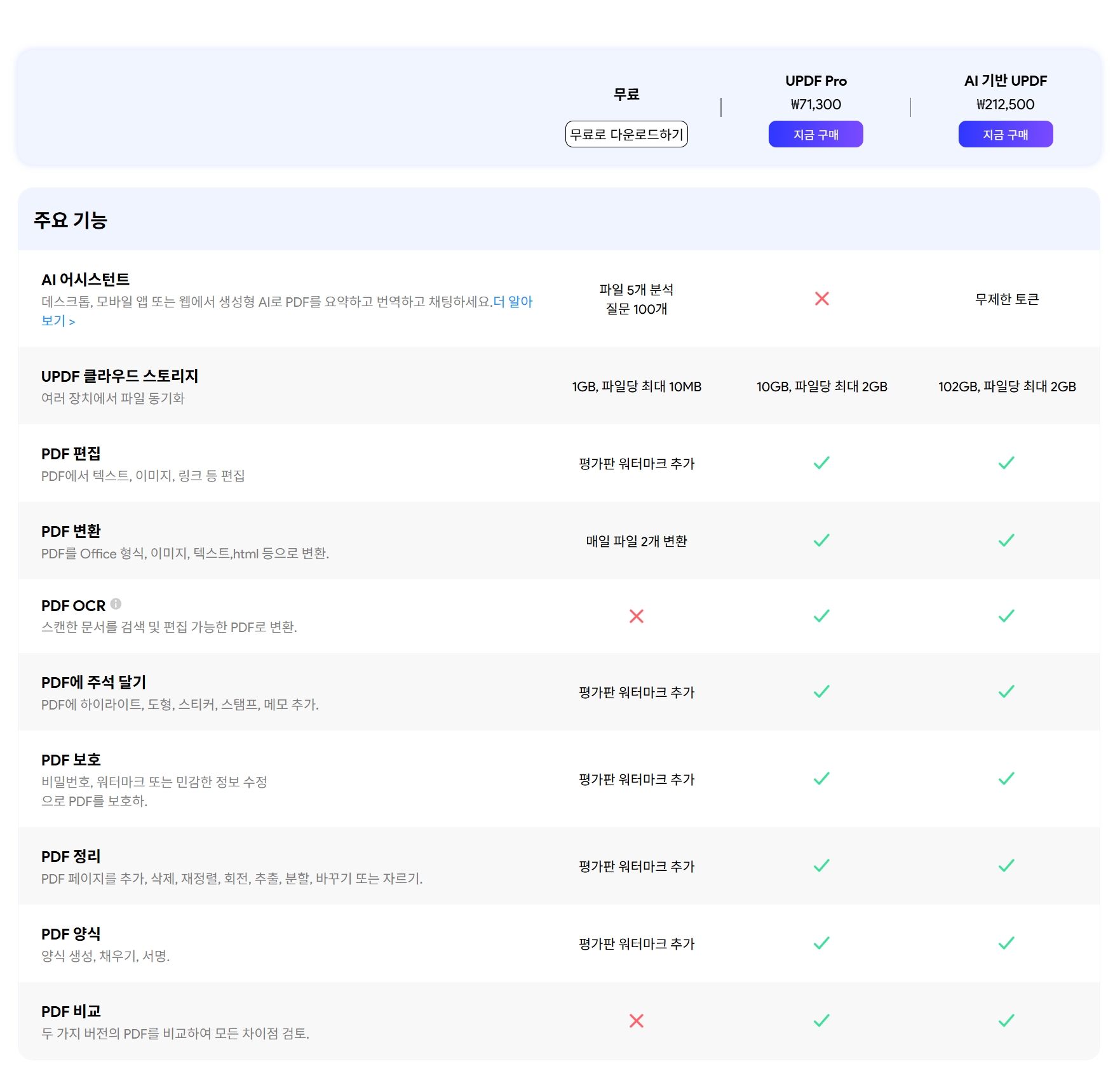Viewport: 1120px width, 1071px height.
Task: Click the PDF OCR feature title
Action: coord(73,606)
